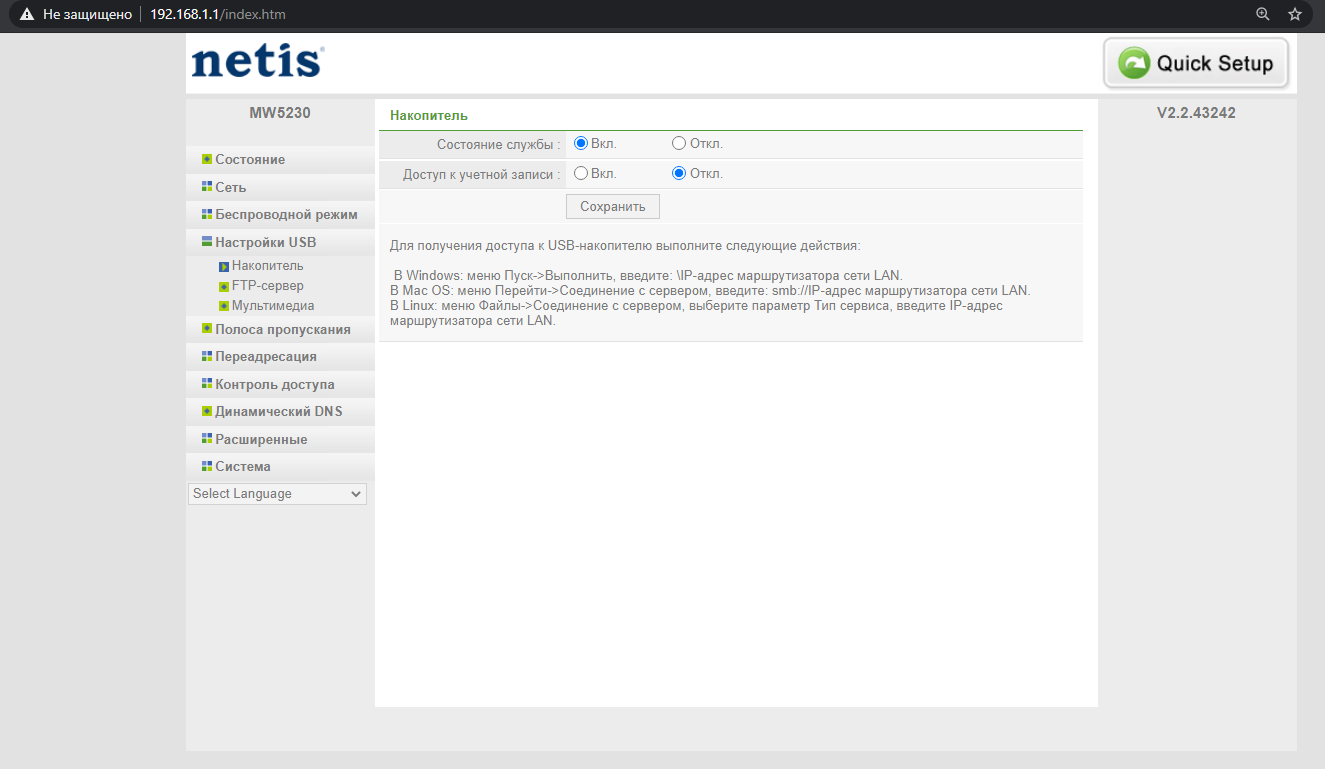The height and width of the screenshot is (769, 1325).
Task: Click the netis logo
Action: click(x=257, y=61)
